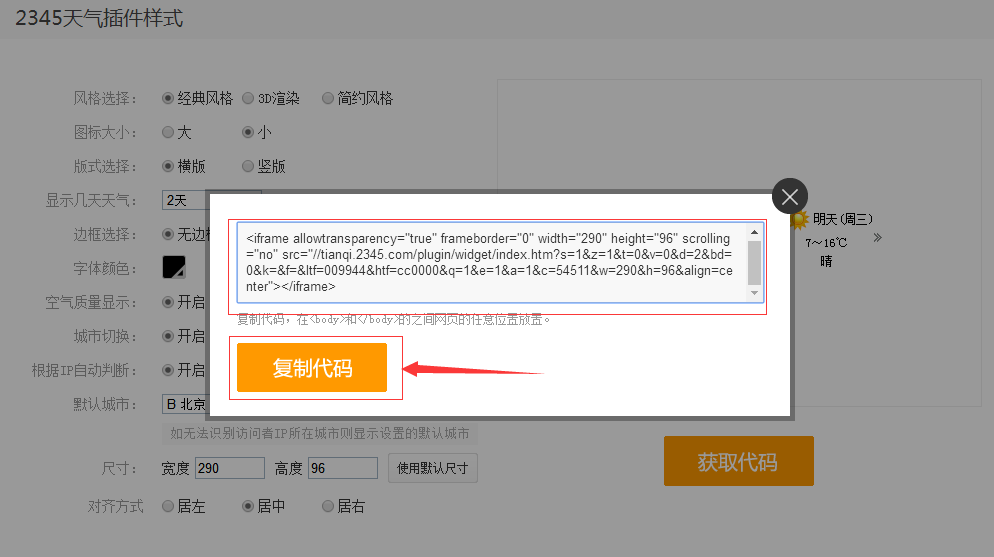Select the 3D渲染 style radio
The height and width of the screenshot is (557, 994).
click(248, 98)
